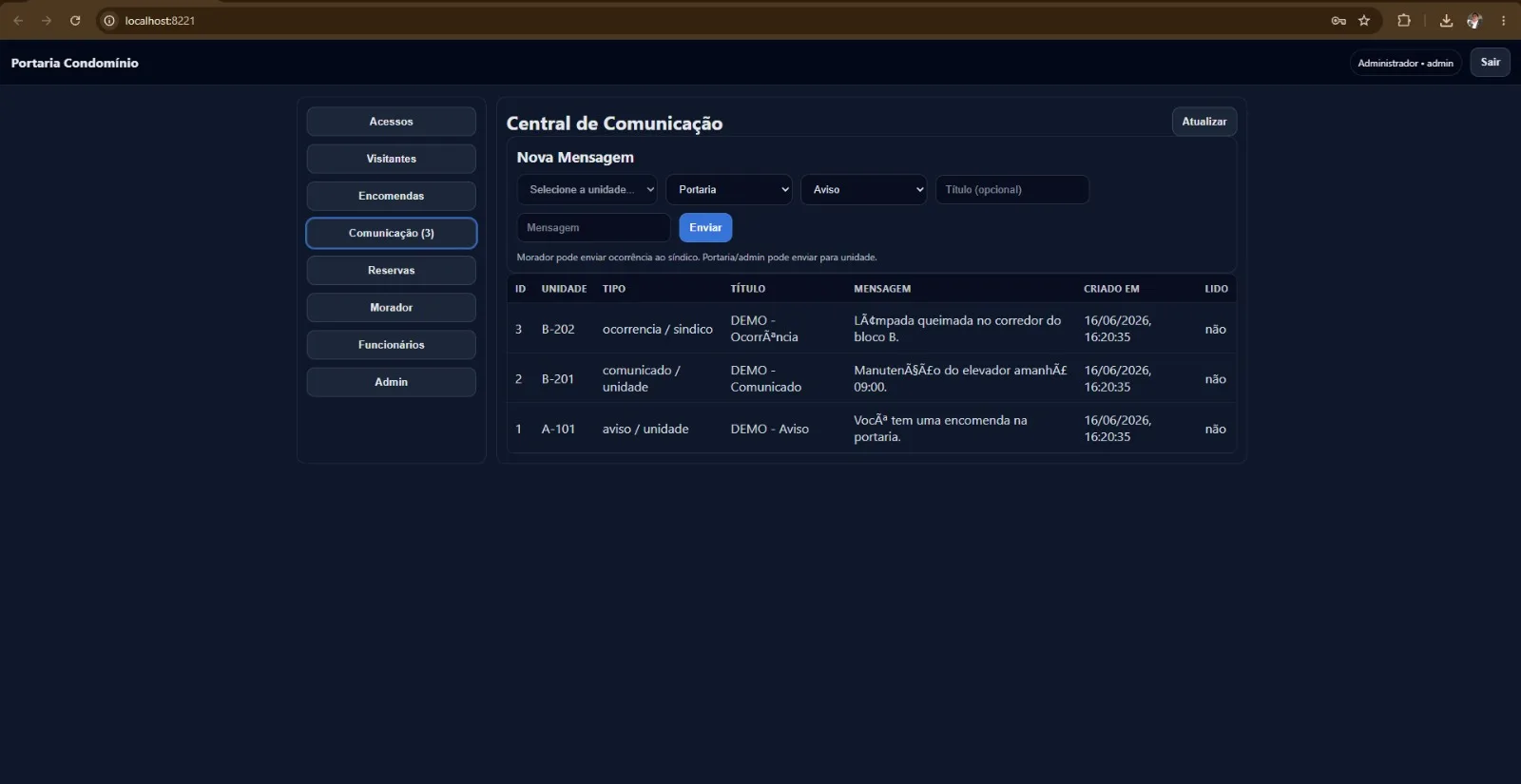Click unit cell A-101
The image size is (1521, 784).
[x=558, y=429]
